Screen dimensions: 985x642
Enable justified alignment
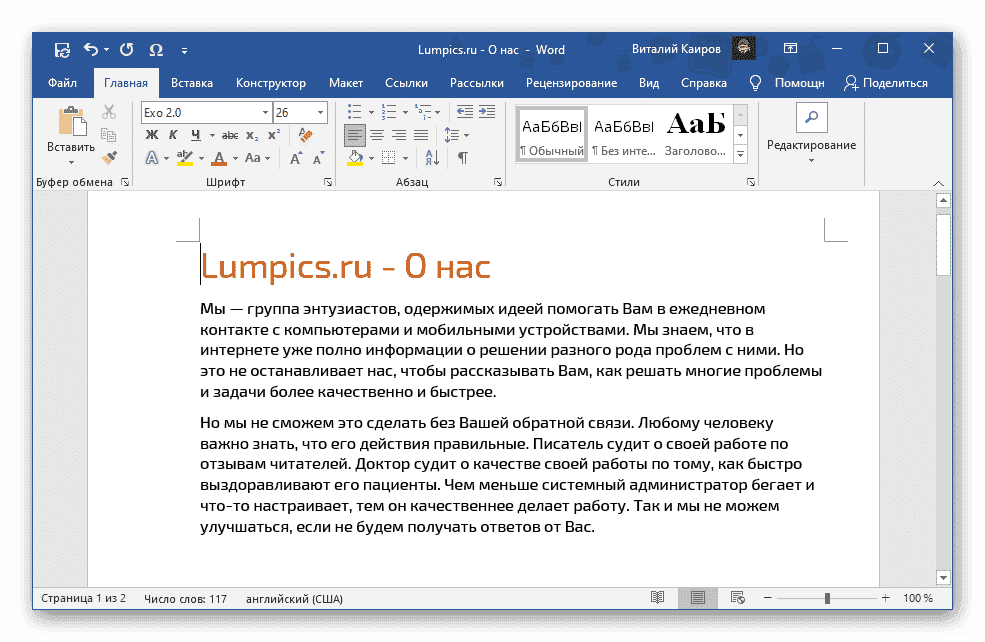click(x=421, y=134)
